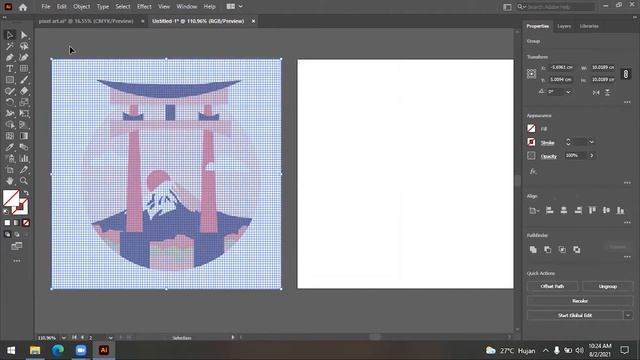Pick the Lasso tool
640x360 pixels.
(24, 46)
